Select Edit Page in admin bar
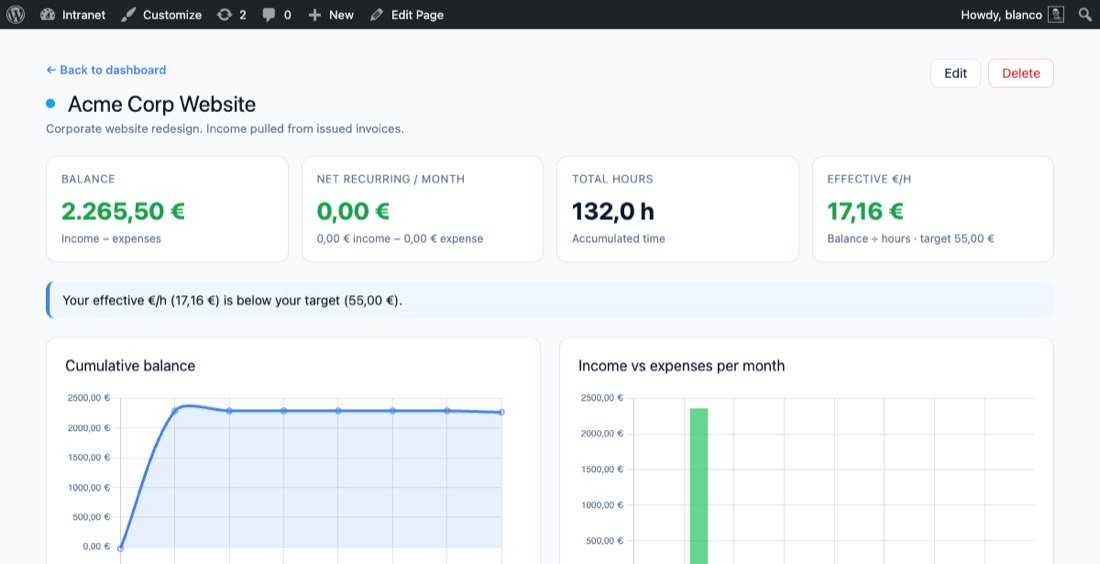This screenshot has width=1100, height=564. coord(407,15)
